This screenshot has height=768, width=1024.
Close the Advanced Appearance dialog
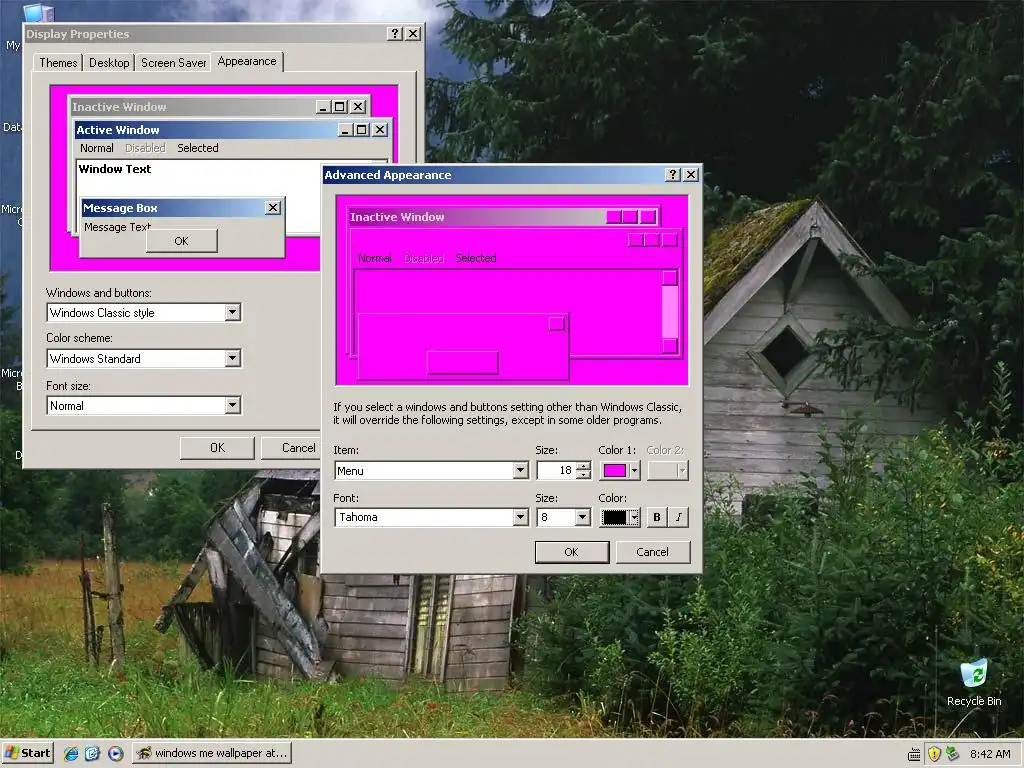click(x=691, y=174)
